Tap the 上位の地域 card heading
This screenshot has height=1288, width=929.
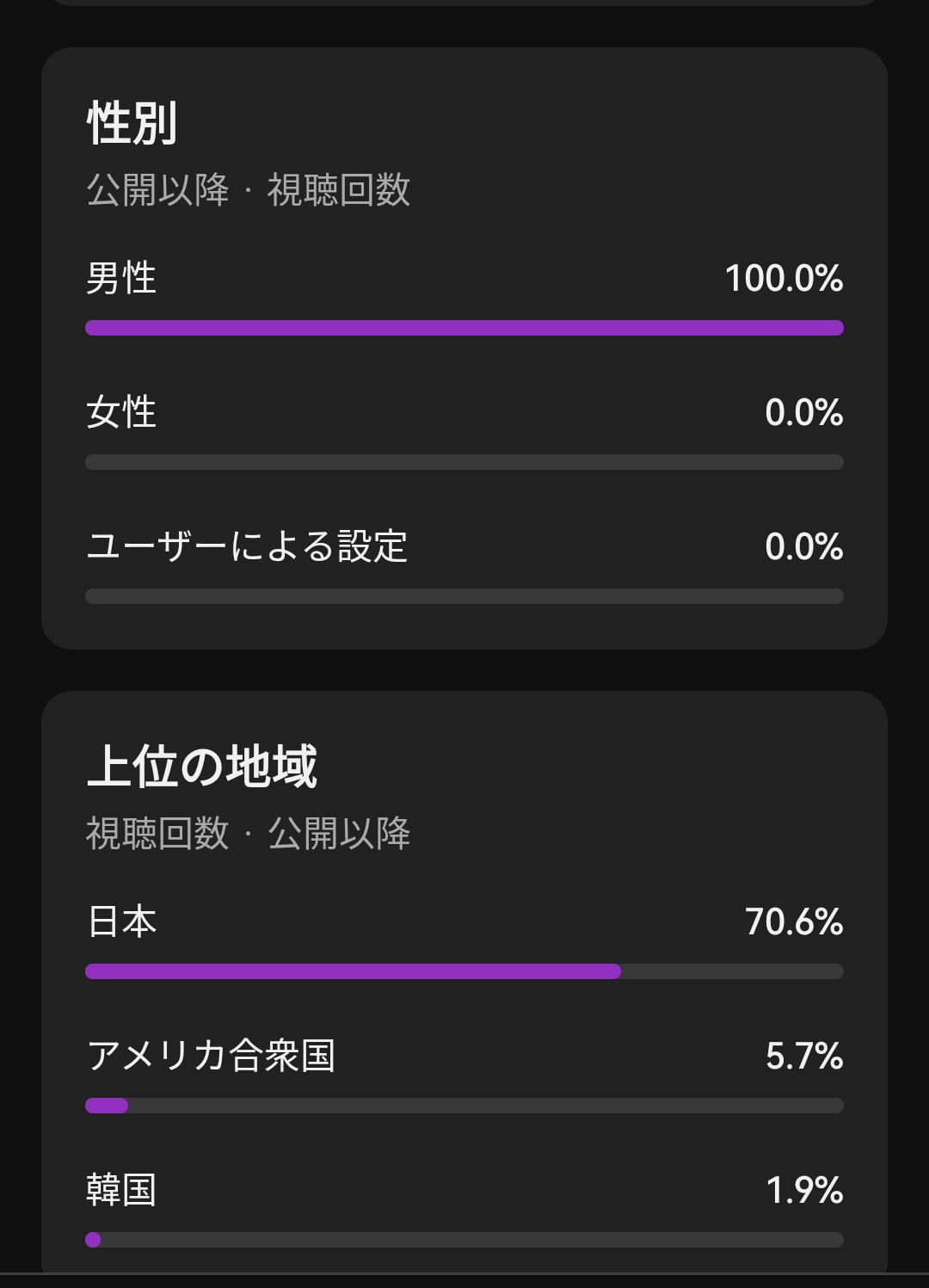202,766
